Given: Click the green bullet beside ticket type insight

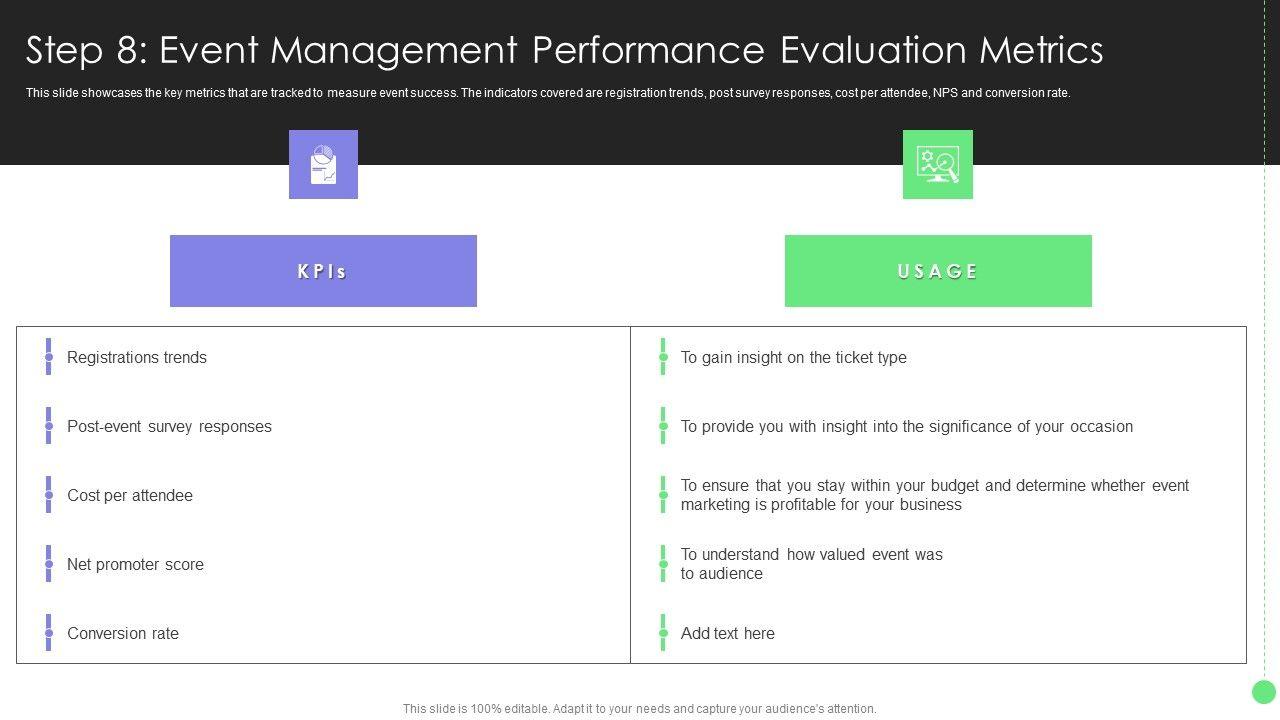Looking at the screenshot, I should [663, 357].
